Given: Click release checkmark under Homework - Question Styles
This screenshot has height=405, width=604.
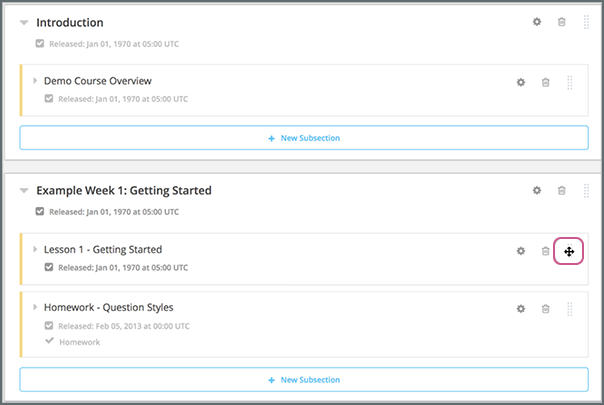Looking at the screenshot, I should click(50, 327).
